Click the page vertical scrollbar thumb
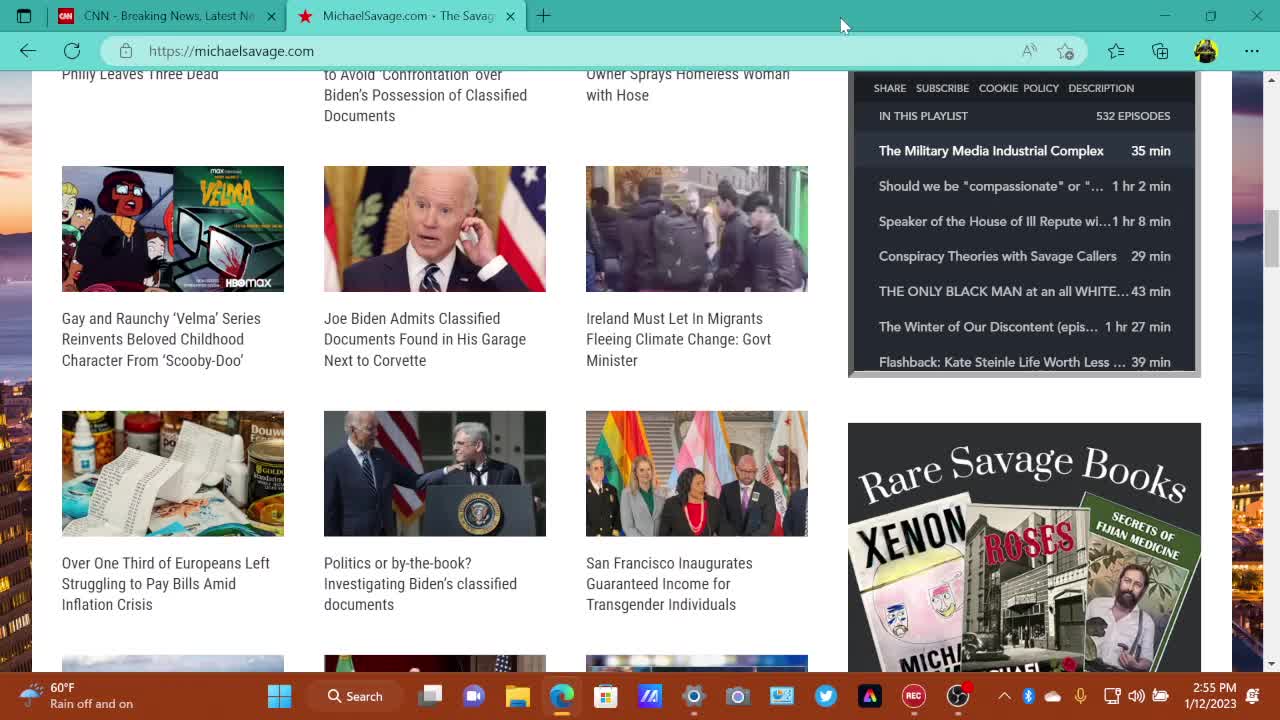This screenshot has height=720, width=1280. 1272,238
